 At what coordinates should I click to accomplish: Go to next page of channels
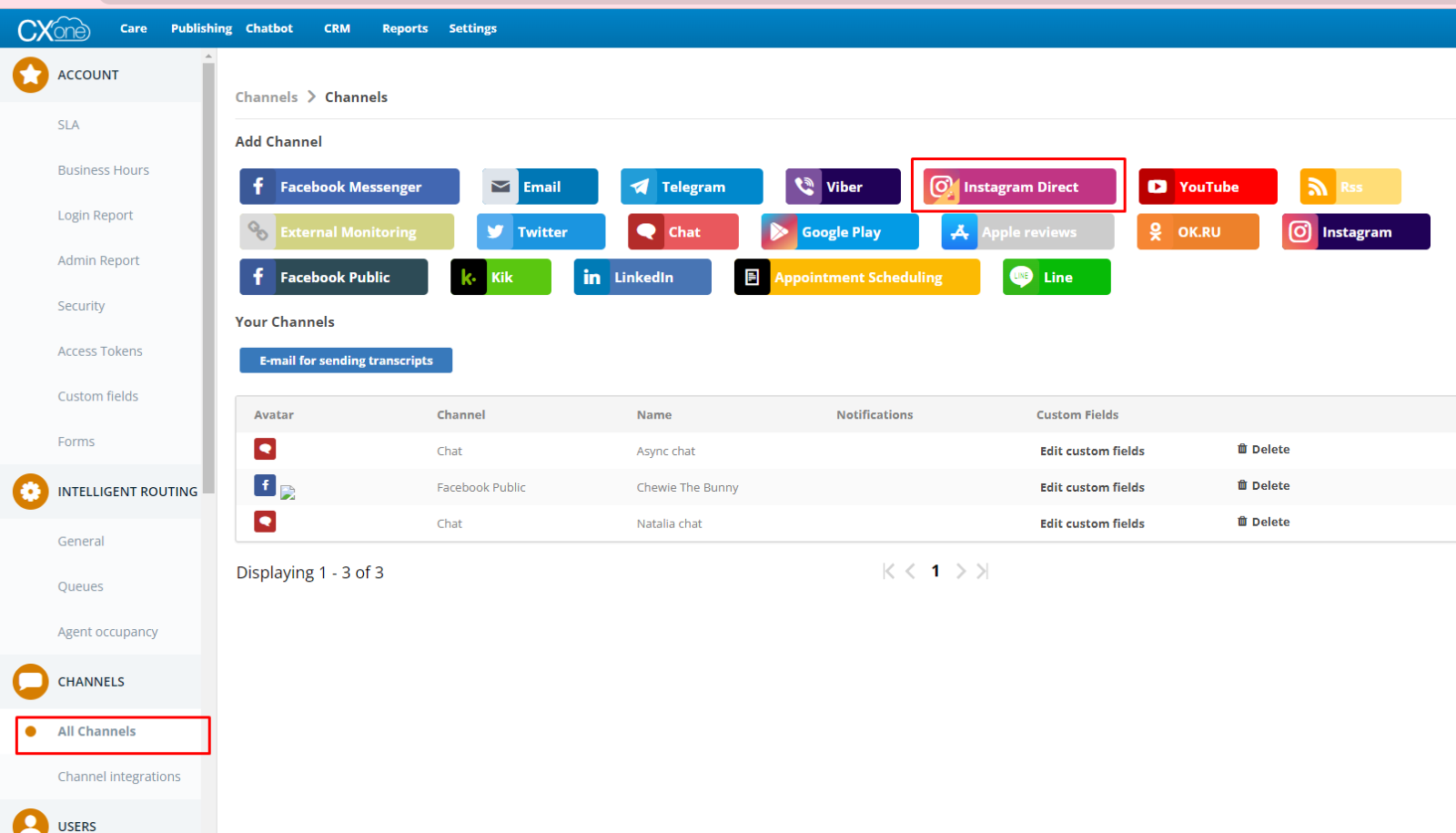pyautogui.click(x=960, y=571)
